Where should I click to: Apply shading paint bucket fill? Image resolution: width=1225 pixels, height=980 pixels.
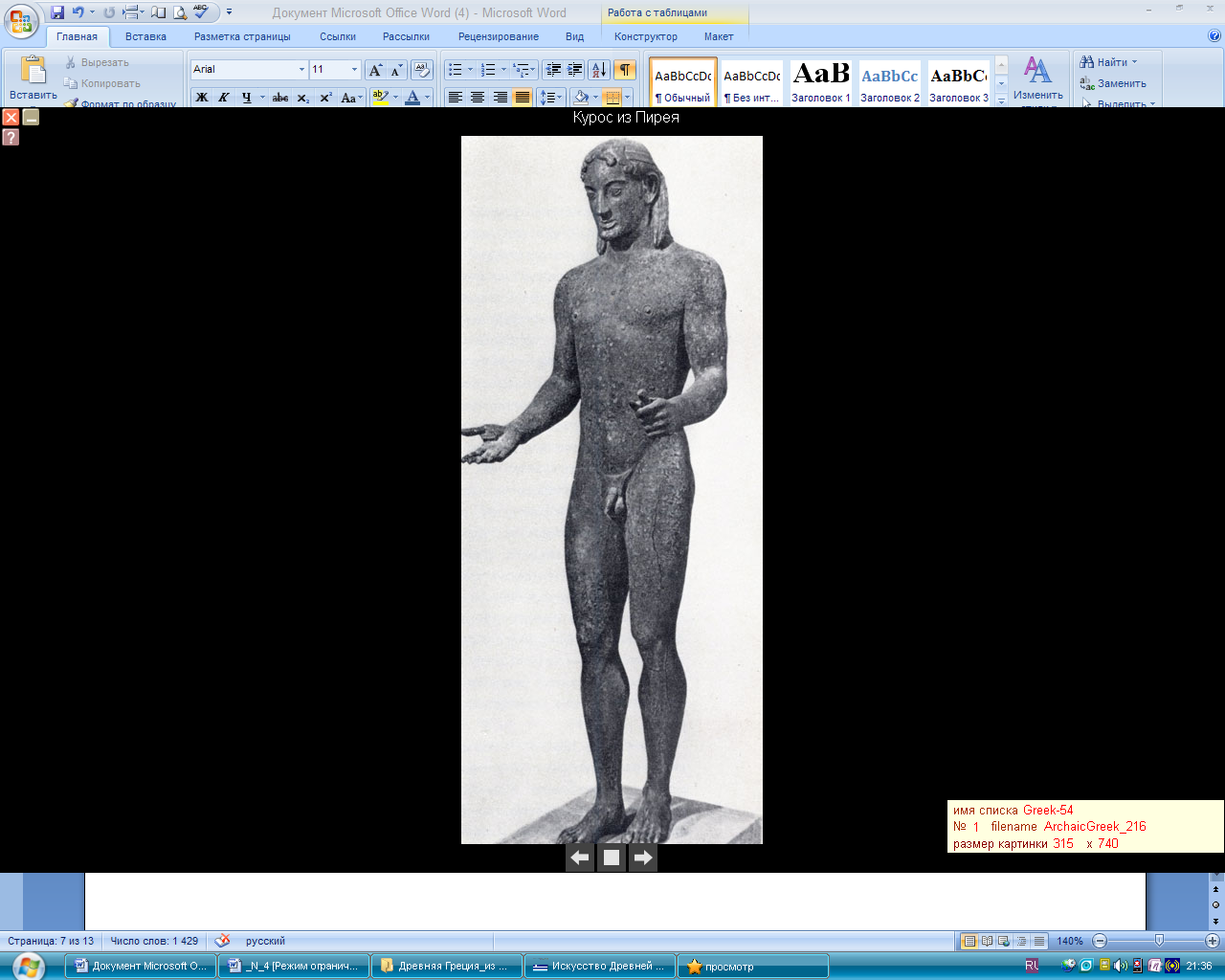(581, 98)
